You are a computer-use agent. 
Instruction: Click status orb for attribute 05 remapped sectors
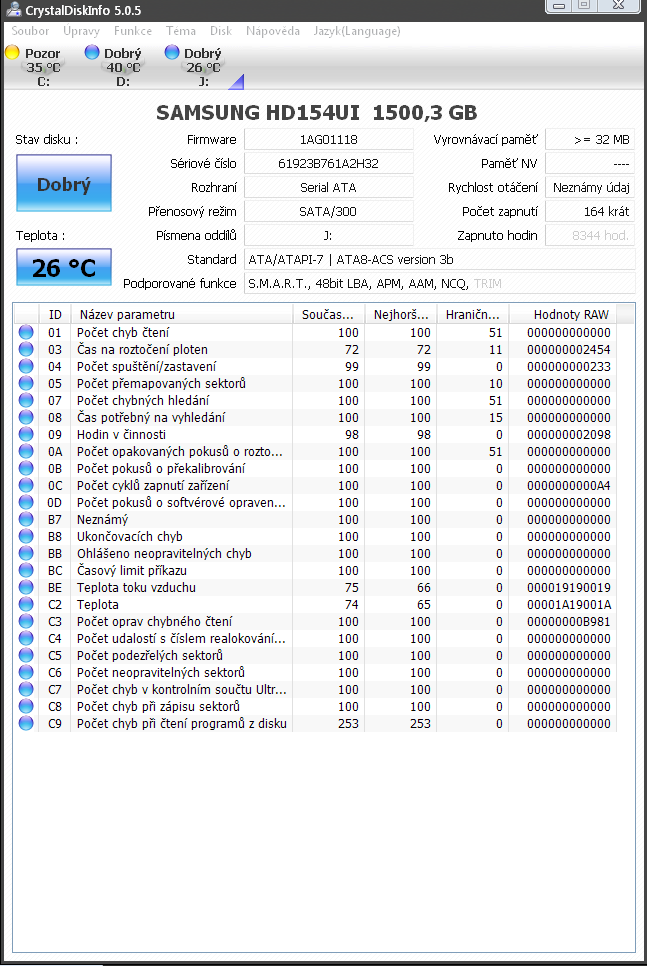[x=26, y=383]
